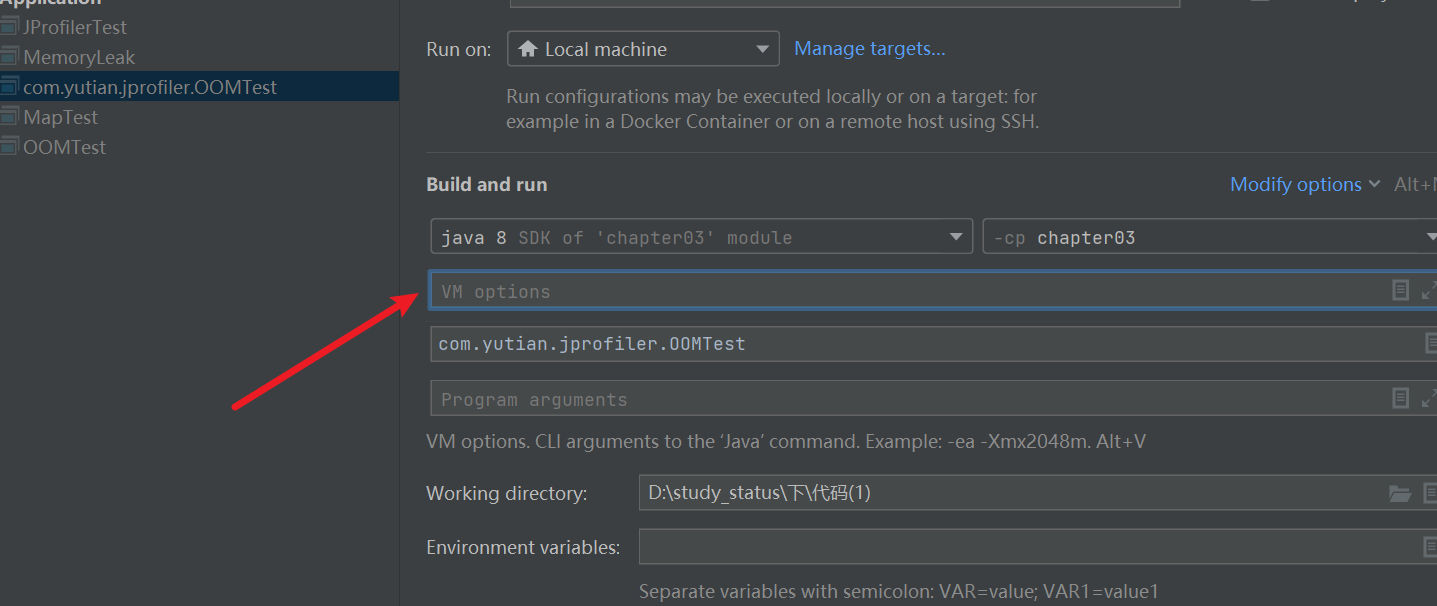Select the JProfilerTest configuration
Viewport: 1437px width, 606px height.
[75, 27]
